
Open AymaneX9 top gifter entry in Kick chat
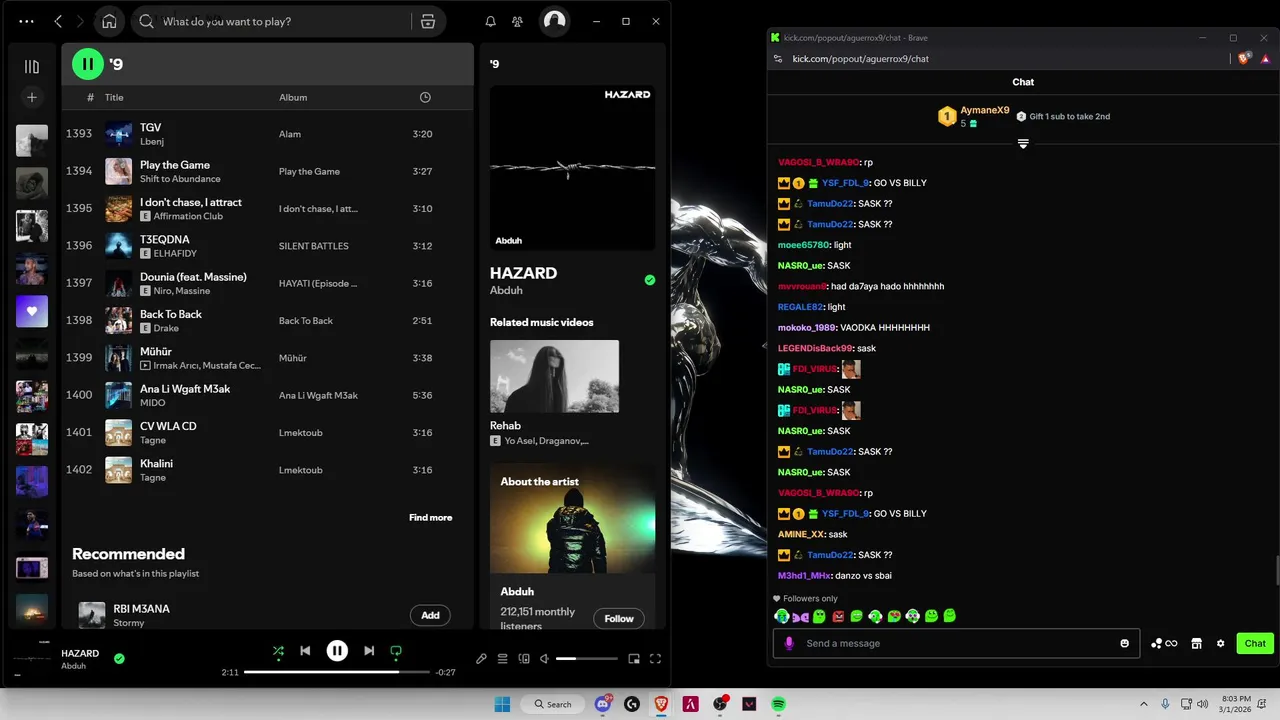click(x=974, y=116)
